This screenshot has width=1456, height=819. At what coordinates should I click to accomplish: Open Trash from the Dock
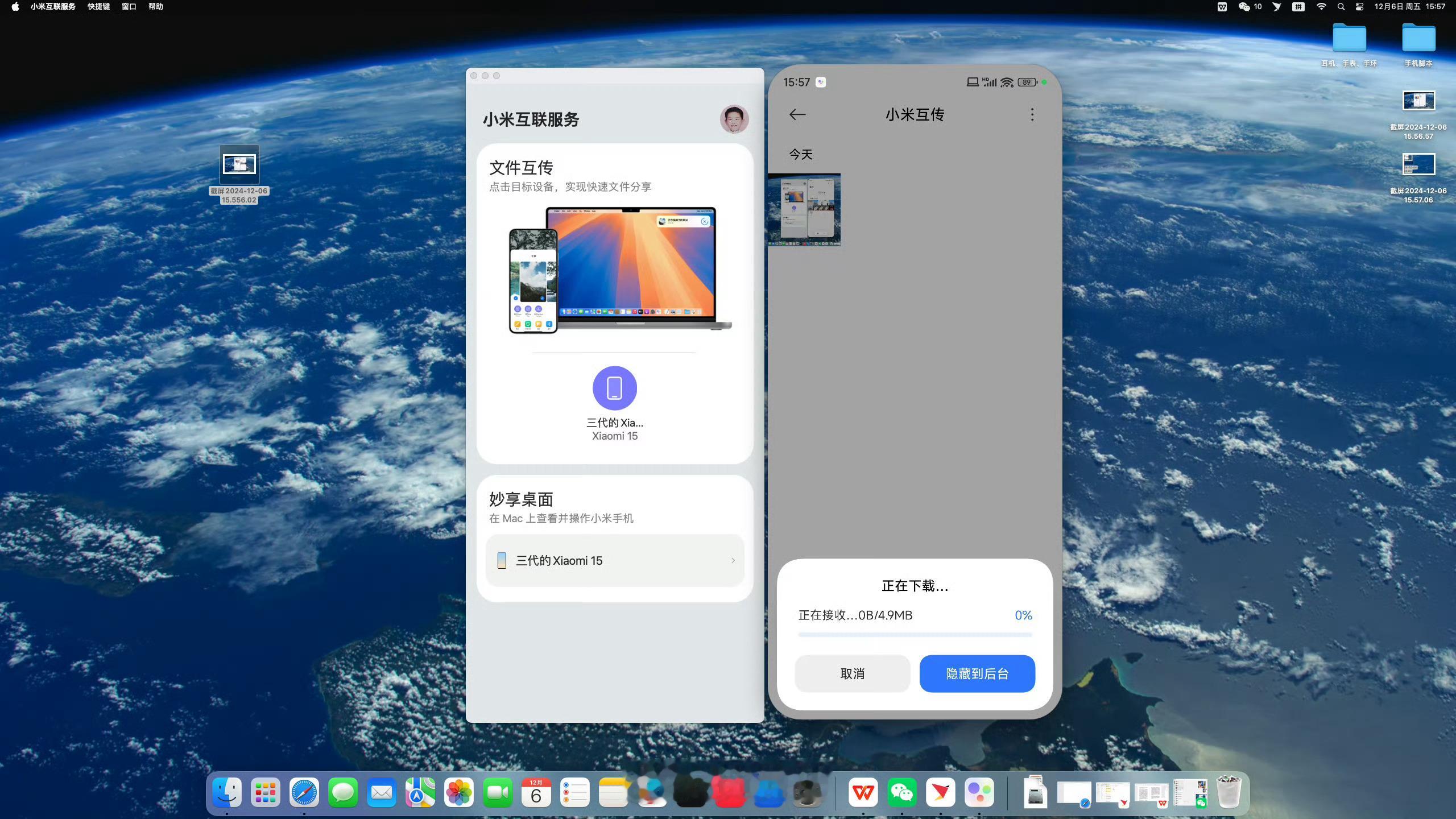tap(1228, 792)
